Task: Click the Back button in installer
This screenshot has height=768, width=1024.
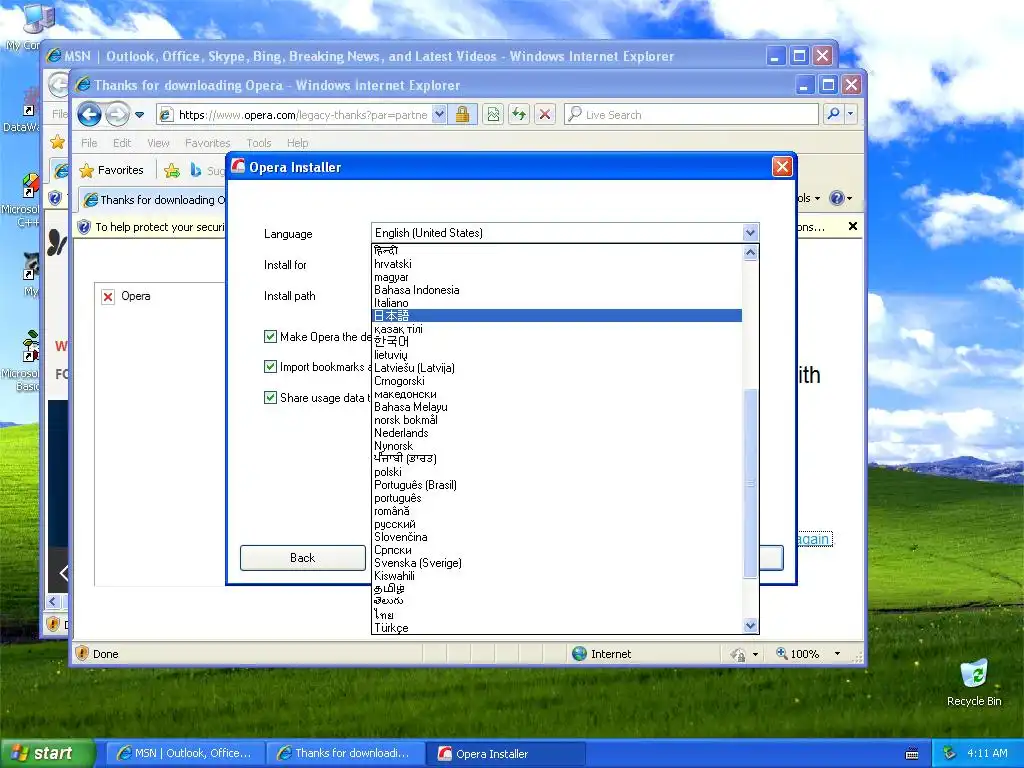Action: tap(302, 558)
